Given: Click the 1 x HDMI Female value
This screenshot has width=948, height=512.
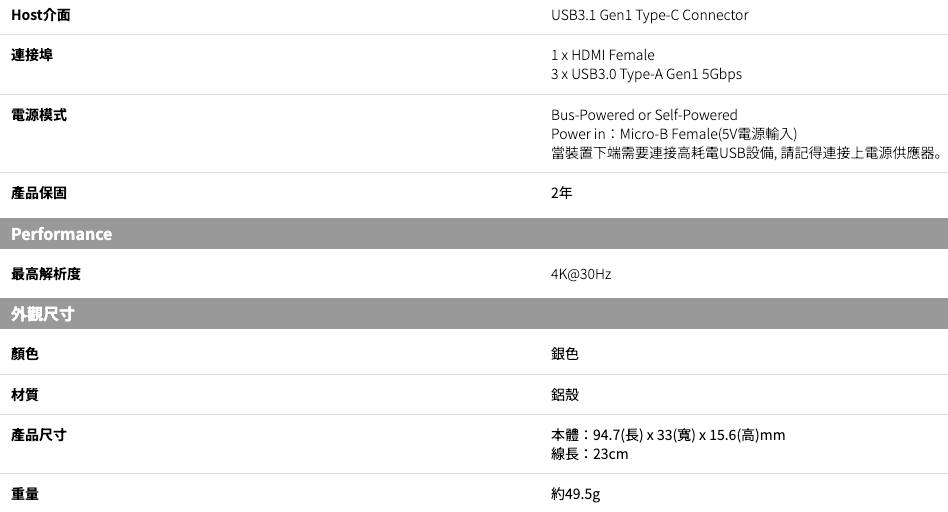Looking at the screenshot, I should click(x=602, y=55).
